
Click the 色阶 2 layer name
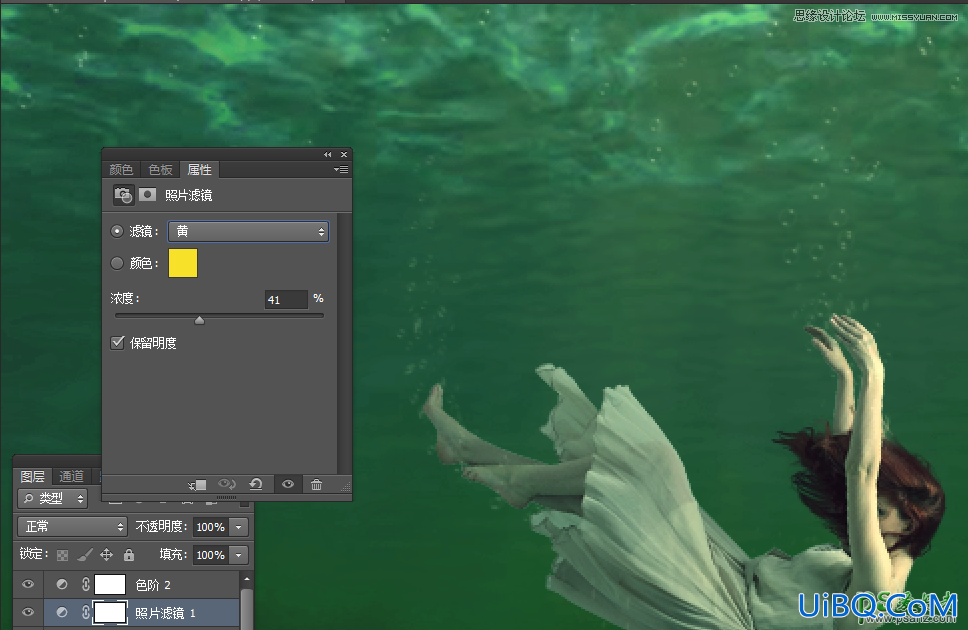[x=153, y=585]
